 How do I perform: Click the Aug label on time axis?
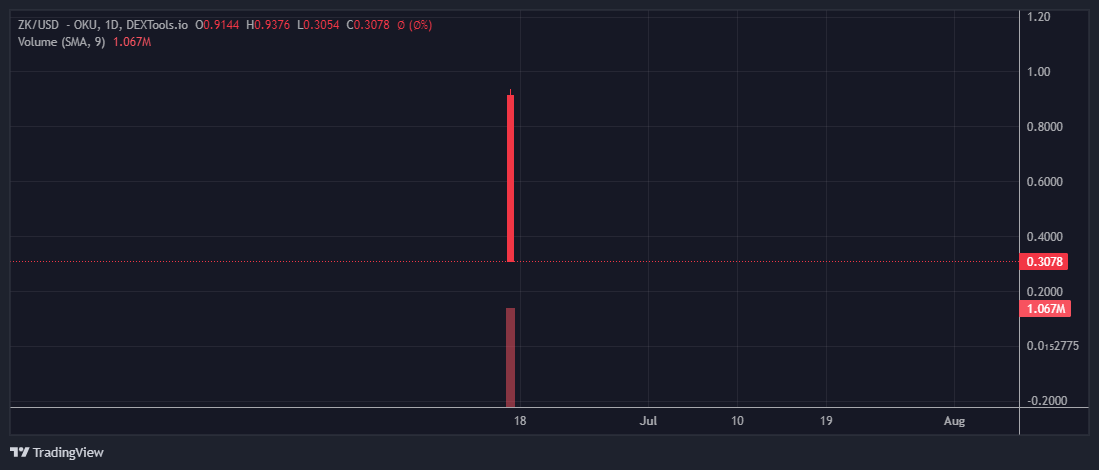(x=955, y=421)
